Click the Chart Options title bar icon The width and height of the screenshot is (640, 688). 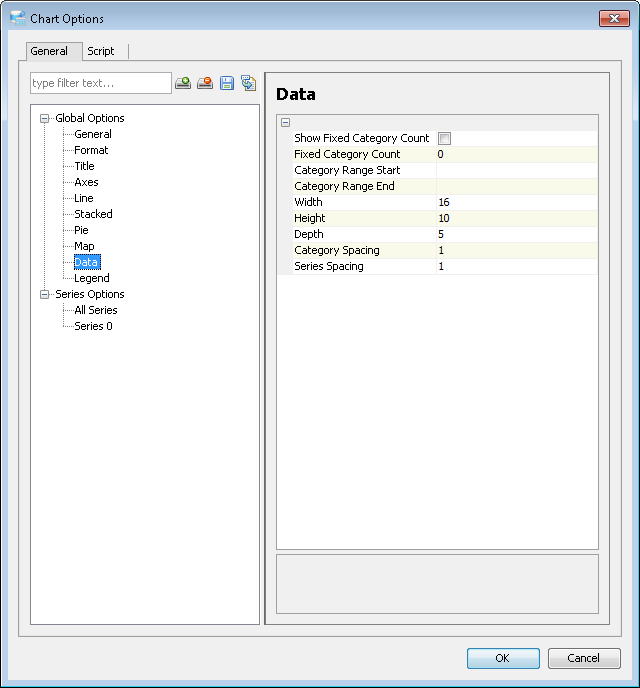pyautogui.click(x=17, y=18)
